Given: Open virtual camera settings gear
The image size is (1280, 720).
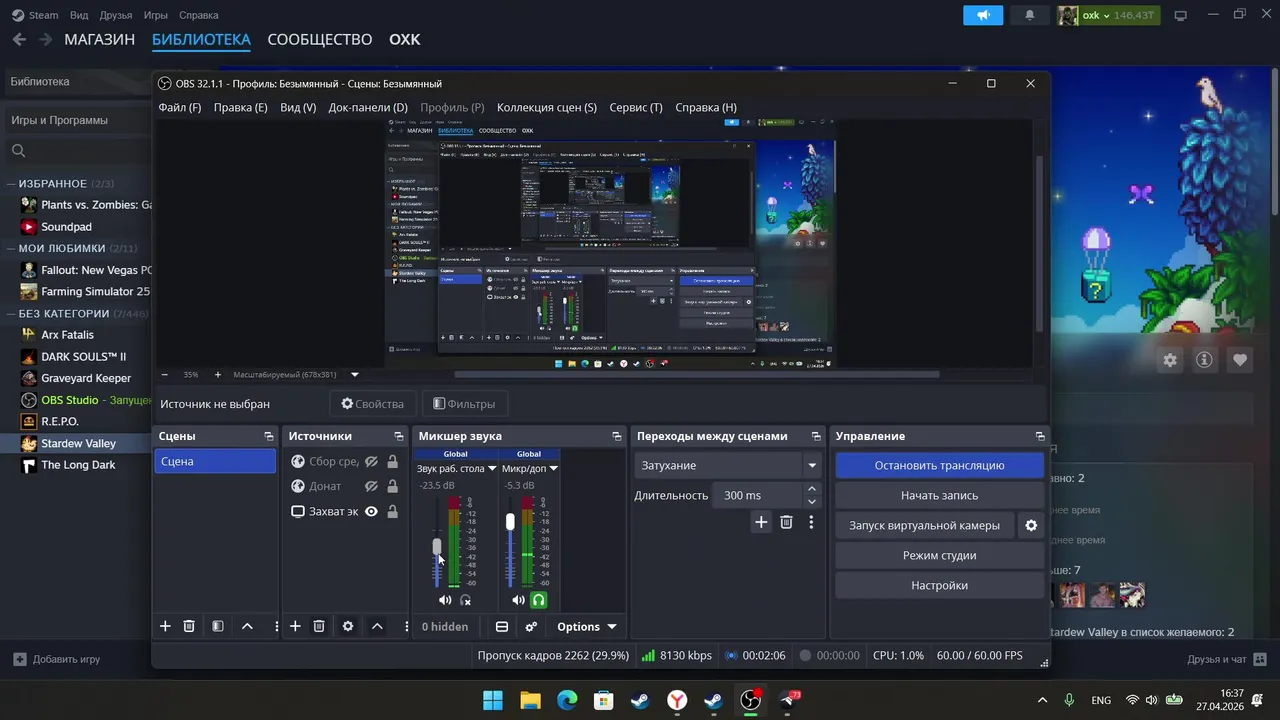Looking at the screenshot, I should (x=1031, y=525).
